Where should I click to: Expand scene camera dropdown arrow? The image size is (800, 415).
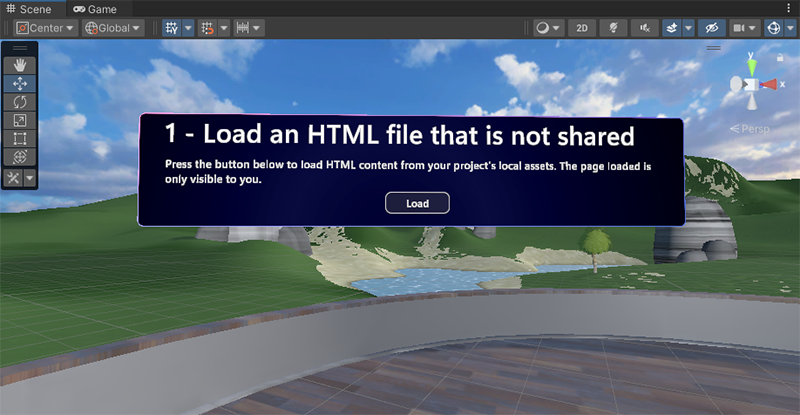click(x=752, y=28)
